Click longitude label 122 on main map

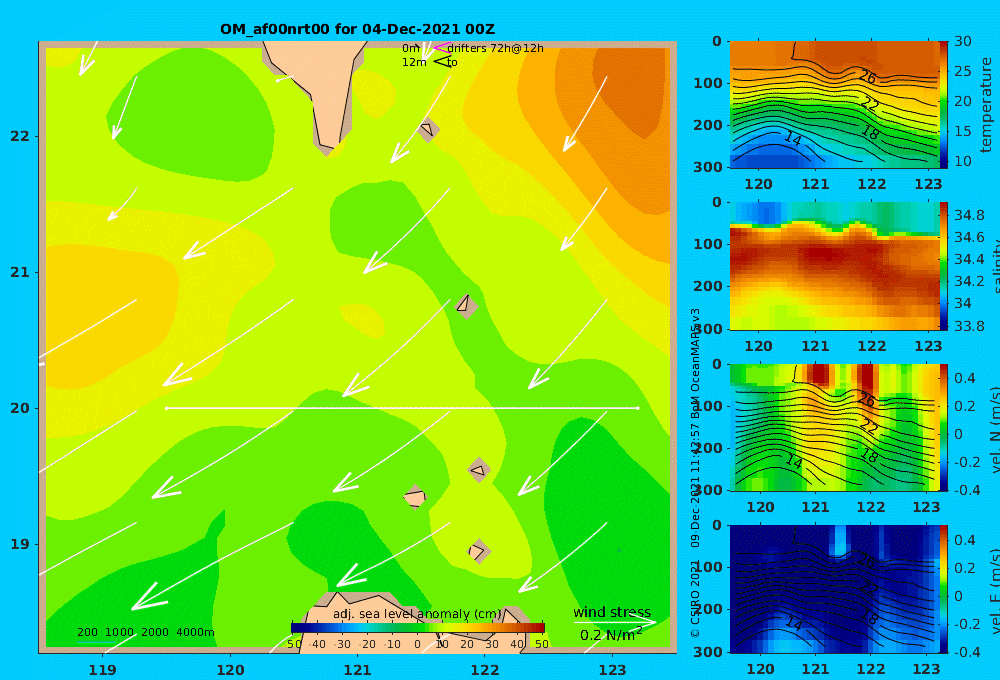pos(485,670)
